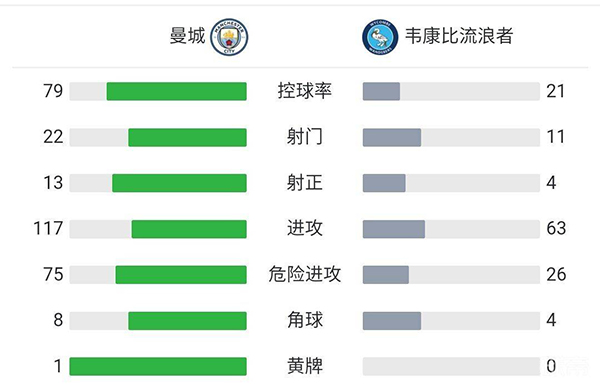This screenshot has width=600, height=384.
Task: Click the green corners bar showing 8
Action: [x=188, y=321]
